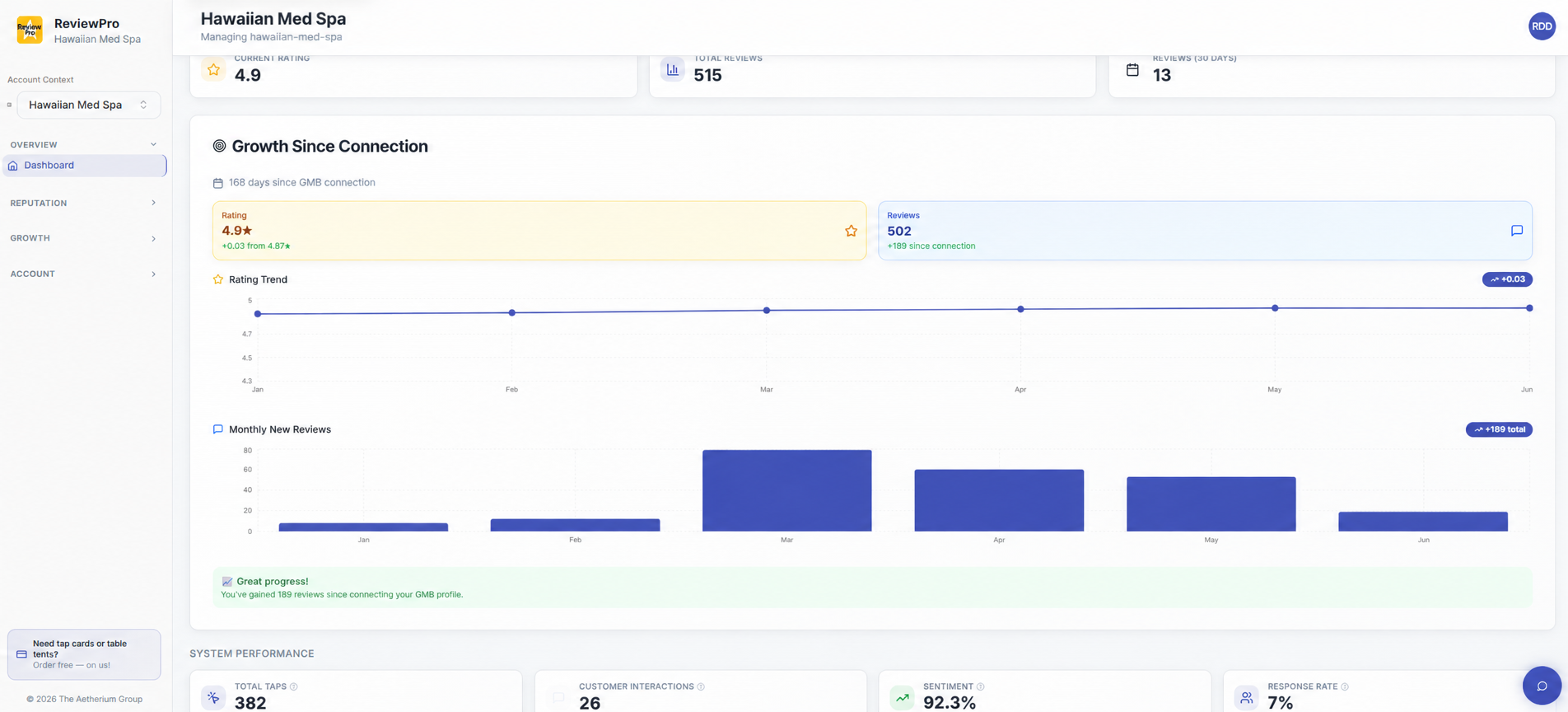Click the '© 2026 The Aetherium Group' footer
Image resolution: width=1568 pixels, height=712 pixels.
[x=84, y=699]
